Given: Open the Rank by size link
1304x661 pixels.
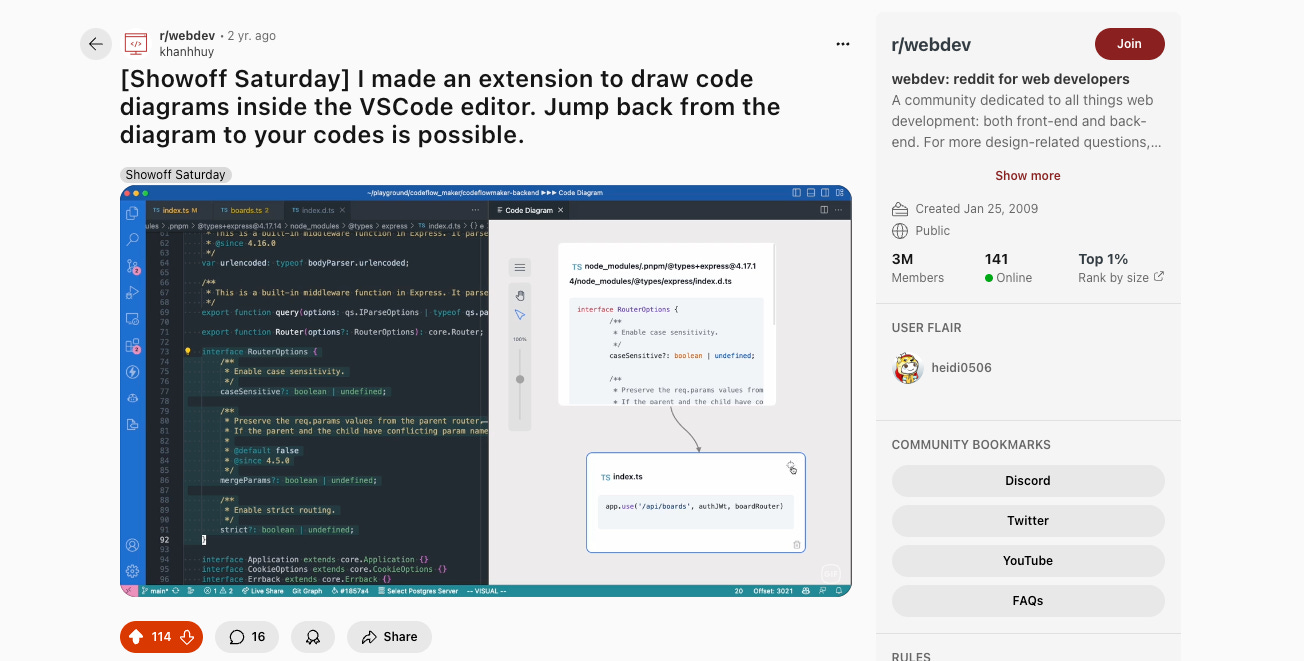Looking at the screenshot, I should pos(1121,278).
